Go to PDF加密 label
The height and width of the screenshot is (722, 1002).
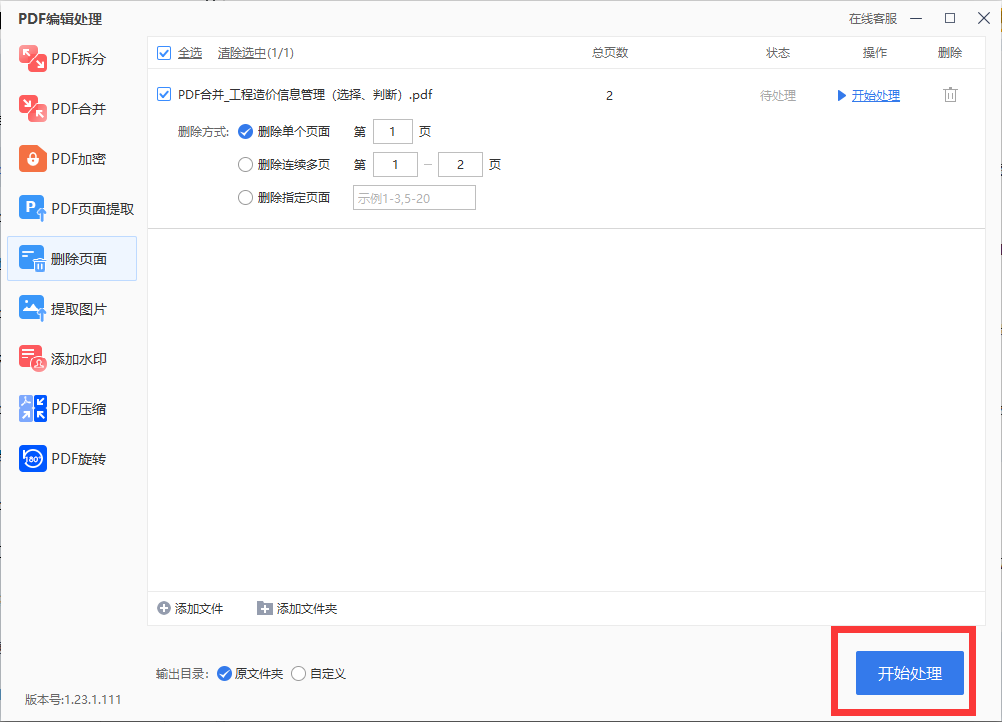(x=79, y=158)
